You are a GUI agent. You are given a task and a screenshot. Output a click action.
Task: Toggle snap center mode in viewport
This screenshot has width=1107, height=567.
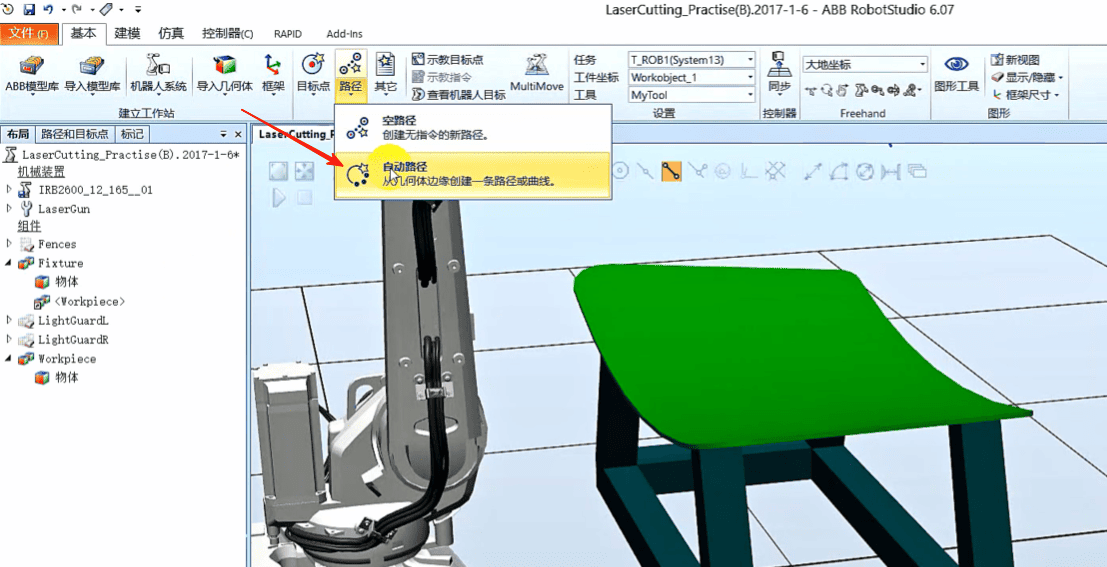click(x=621, y=171)
